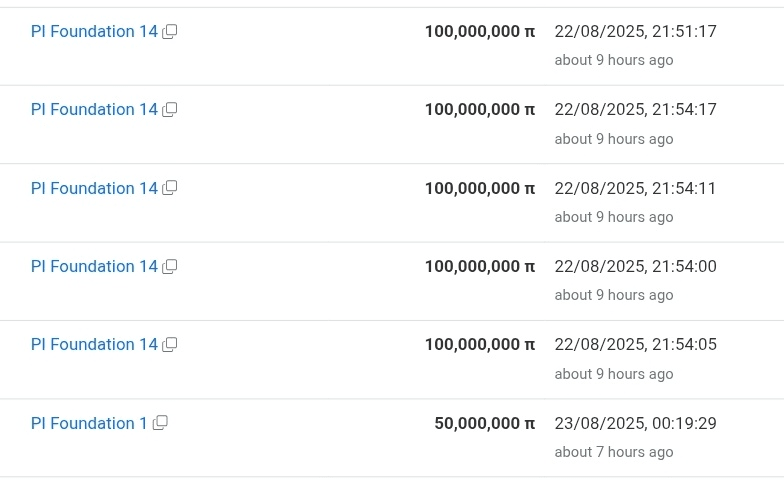Click timestamp 23/08/2025, 00:19:29
The width and height of the screenshot is (784, 488).
coord(636,424)
